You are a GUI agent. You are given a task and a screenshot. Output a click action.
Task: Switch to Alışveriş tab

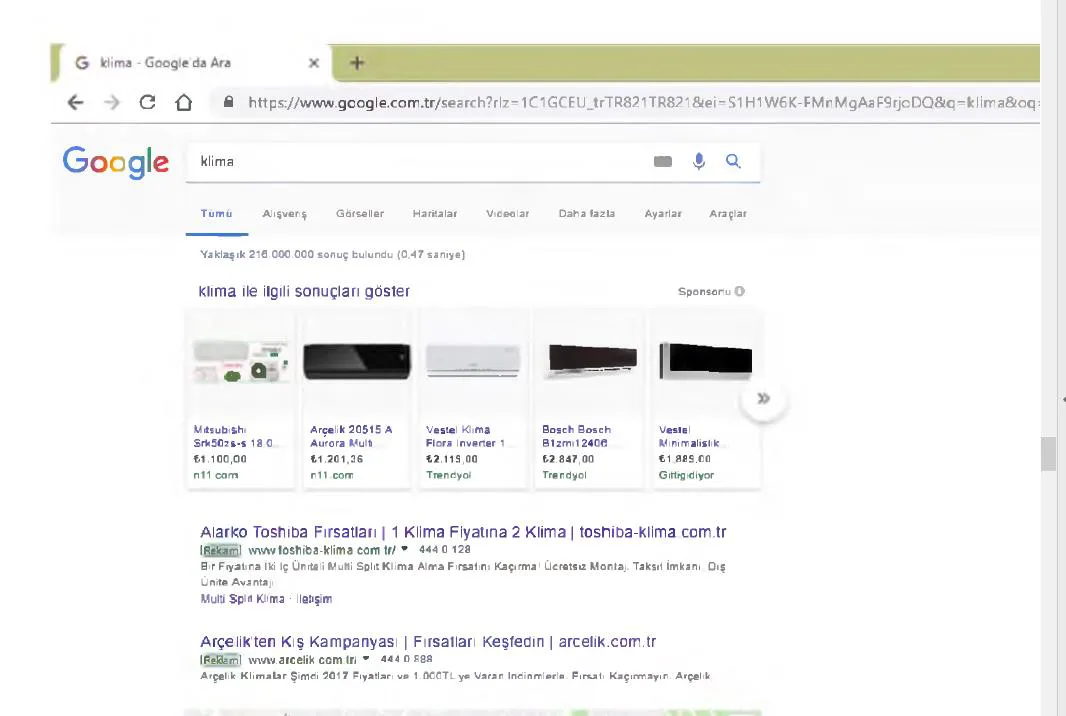point(284,214)
